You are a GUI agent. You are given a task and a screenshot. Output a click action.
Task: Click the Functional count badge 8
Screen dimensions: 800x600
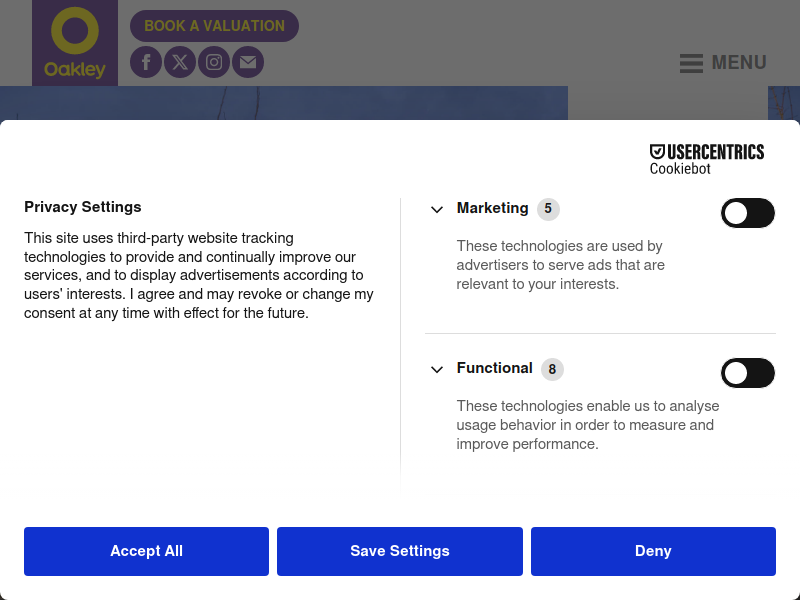click(552, 369)
